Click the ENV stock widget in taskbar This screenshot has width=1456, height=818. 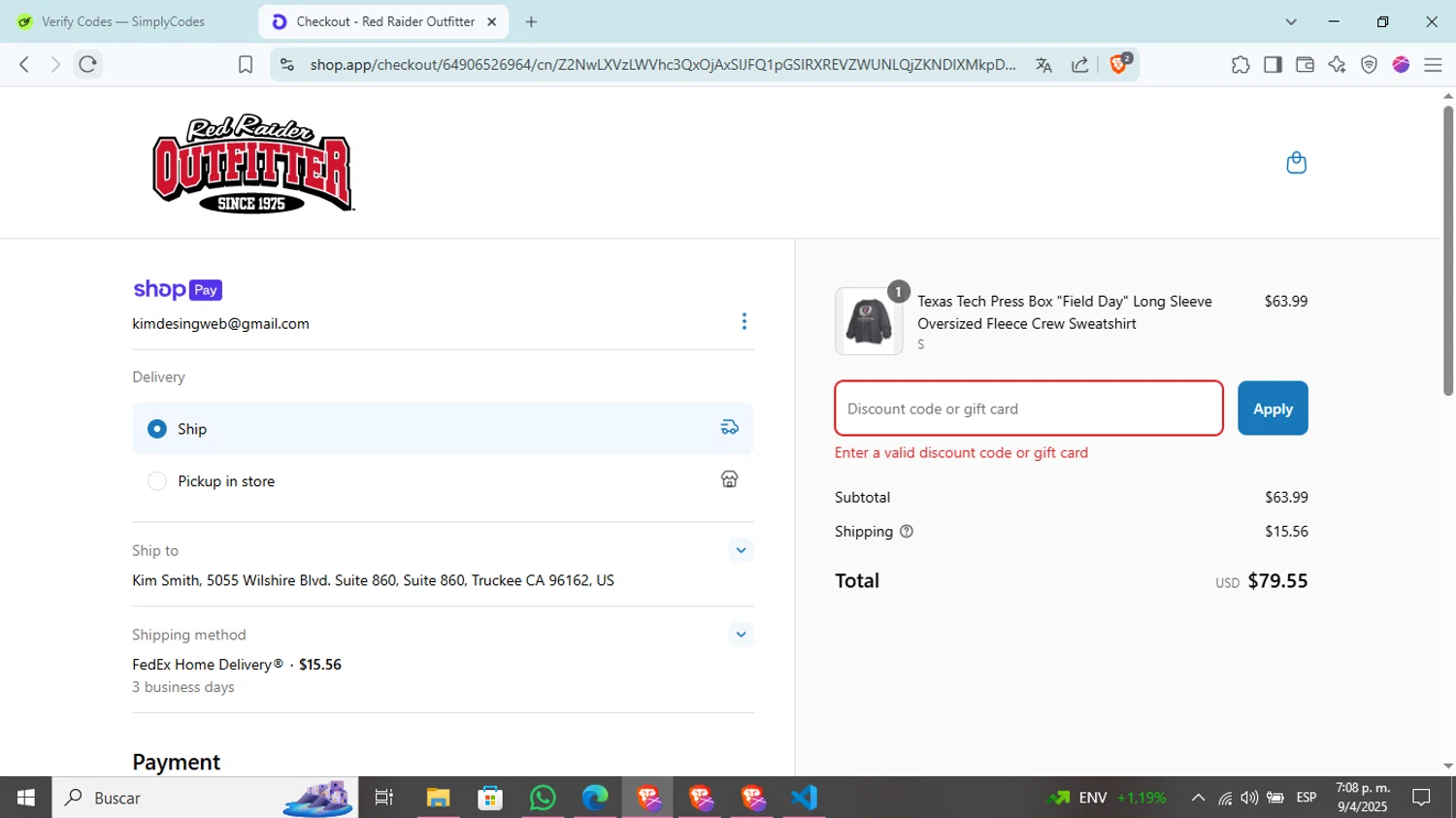pos(1108,798)
